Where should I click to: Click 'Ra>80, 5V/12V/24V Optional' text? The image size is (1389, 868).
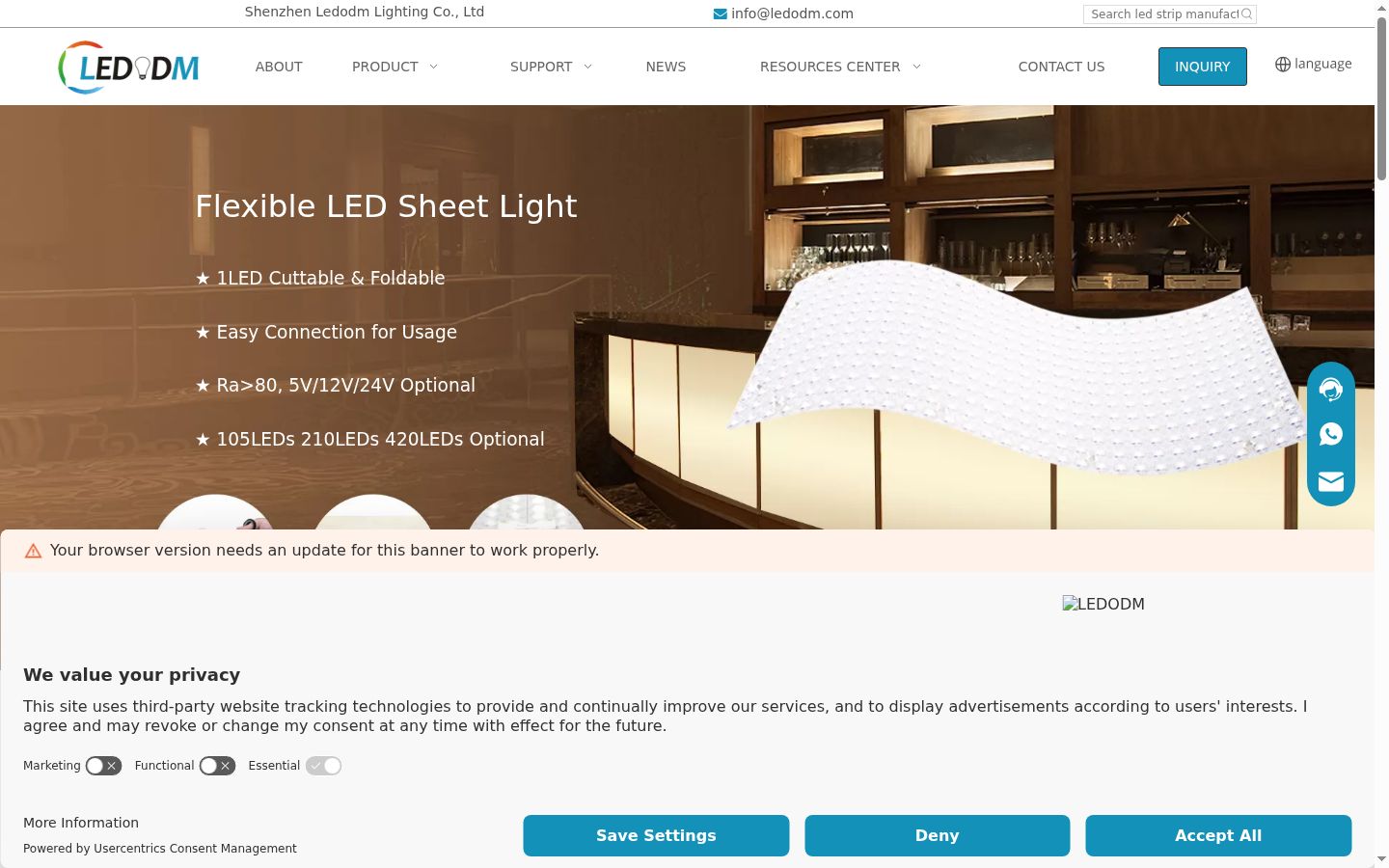coord(346,385)
